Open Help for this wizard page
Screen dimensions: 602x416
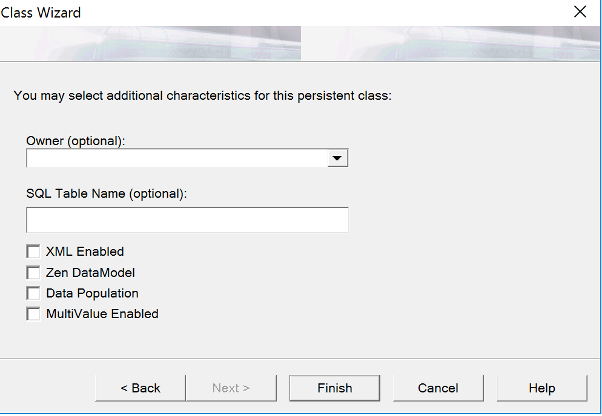click(x=542, y=388)
